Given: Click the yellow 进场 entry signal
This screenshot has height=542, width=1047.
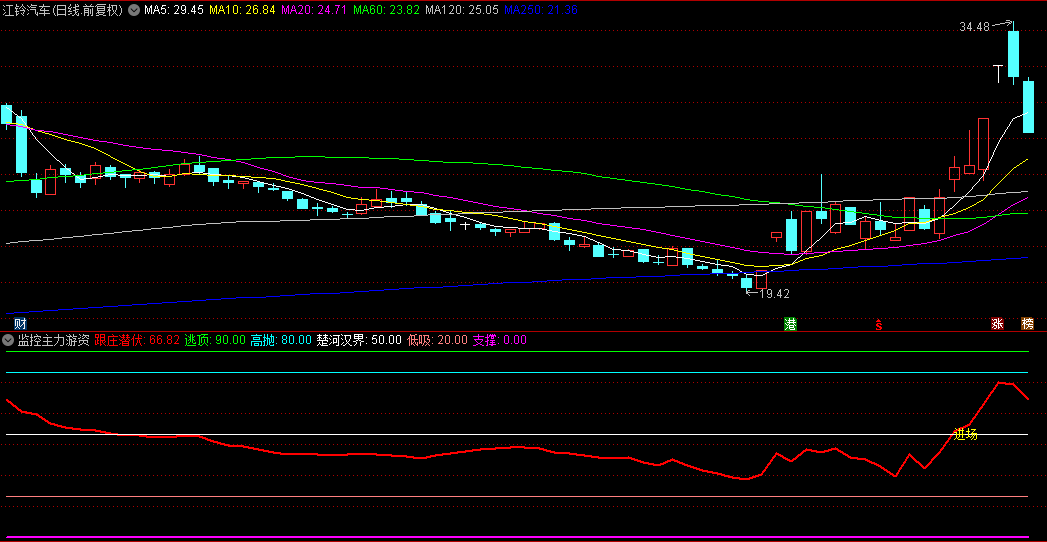Looking at the screenshot, I should point(965,434).
